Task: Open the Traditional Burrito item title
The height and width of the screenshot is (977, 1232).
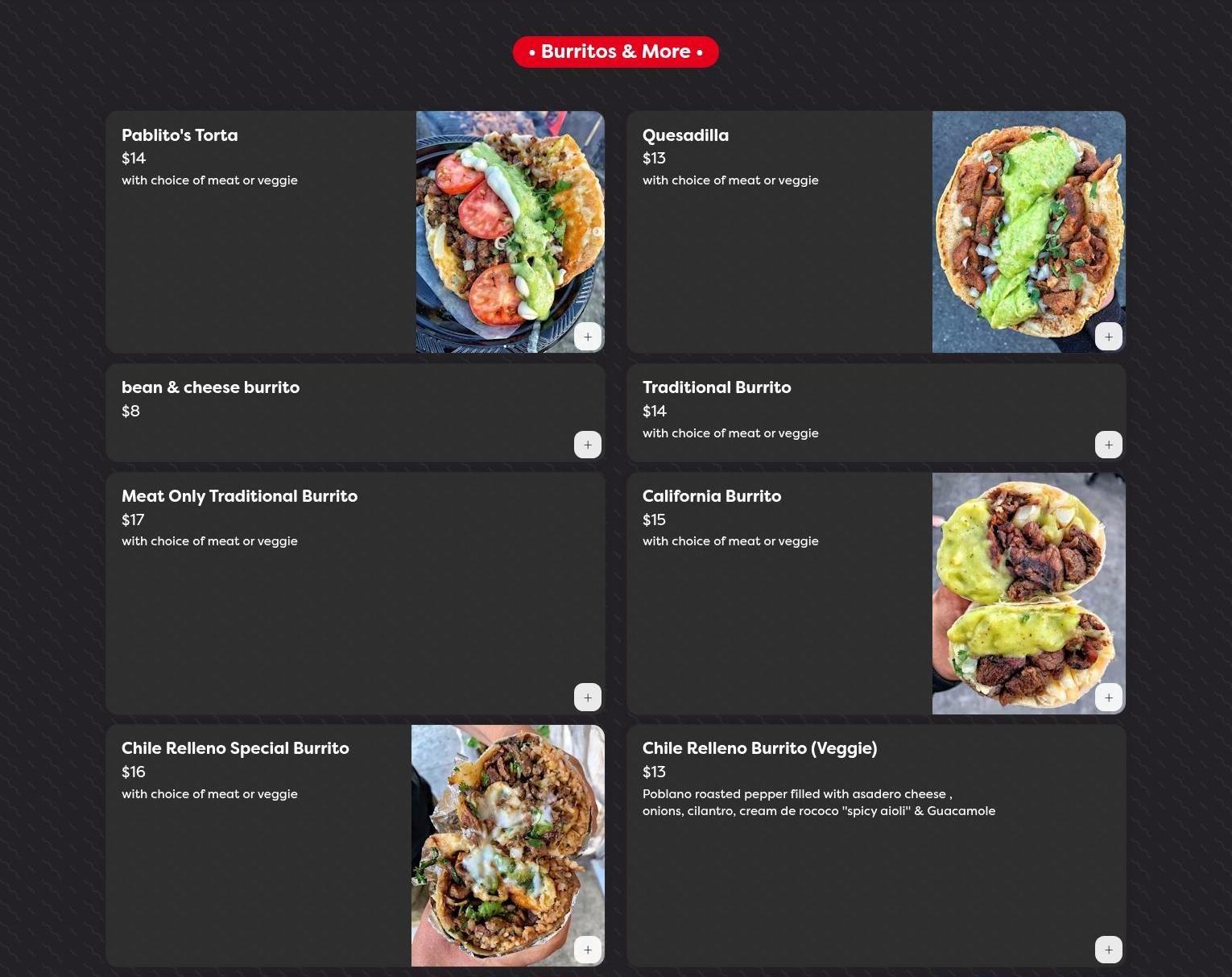Action: pyautogui.click(x=717, y=387)
